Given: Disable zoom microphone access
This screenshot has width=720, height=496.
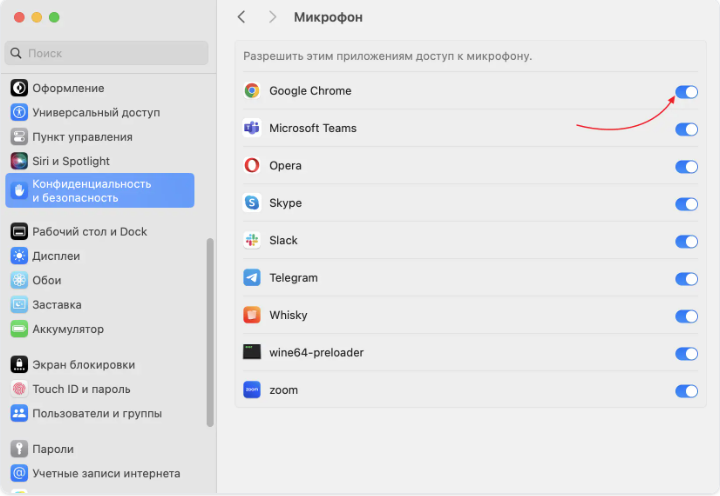Looking at the screenshot, I should (x=686, y=391).
